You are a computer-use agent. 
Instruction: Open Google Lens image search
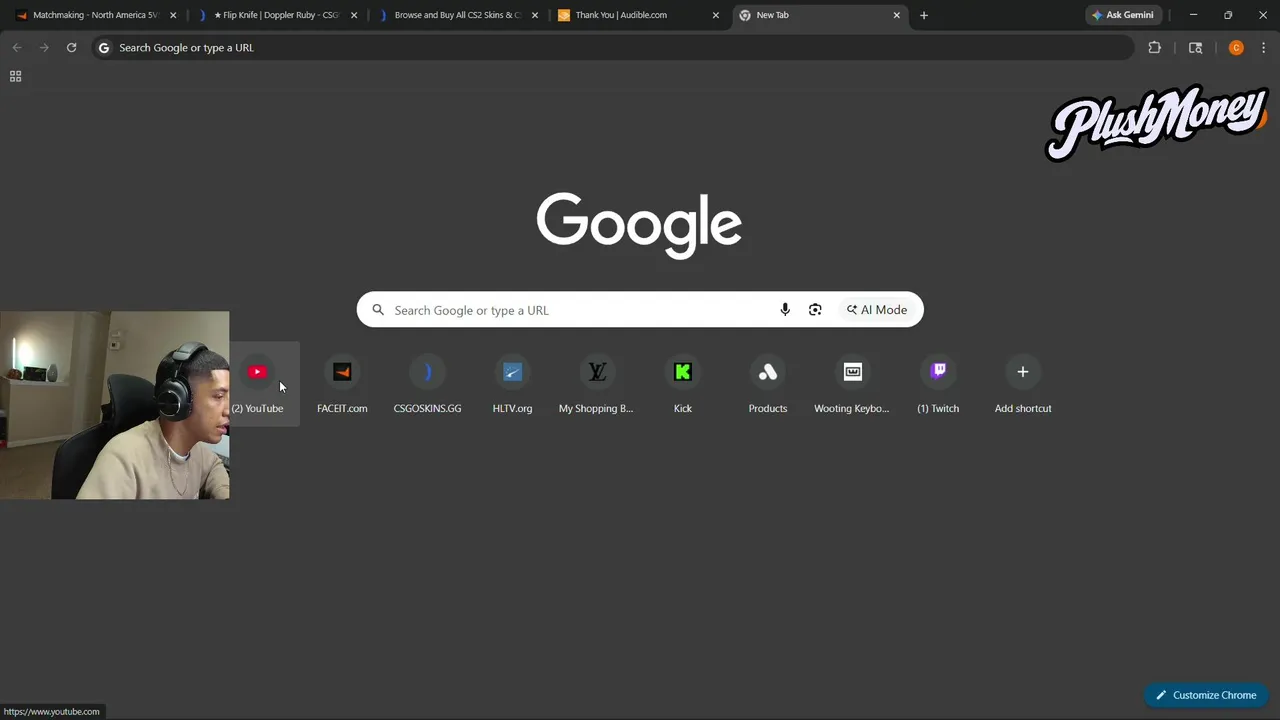point(815,310)
